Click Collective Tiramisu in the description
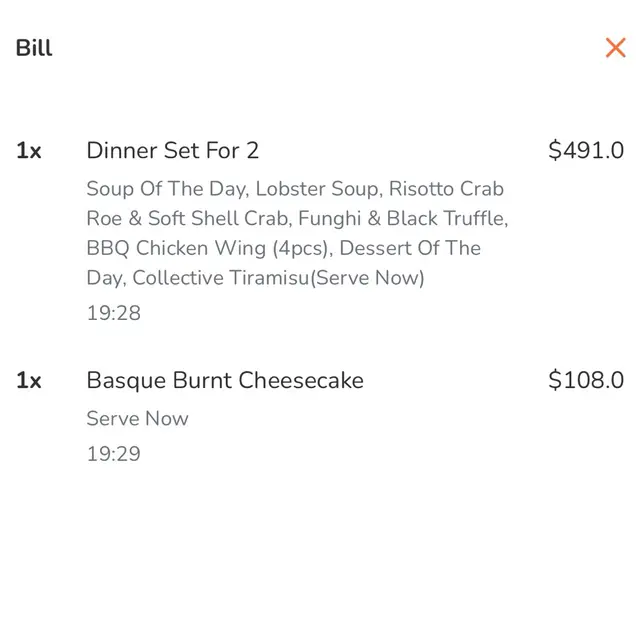 click(x=219, y=278)
